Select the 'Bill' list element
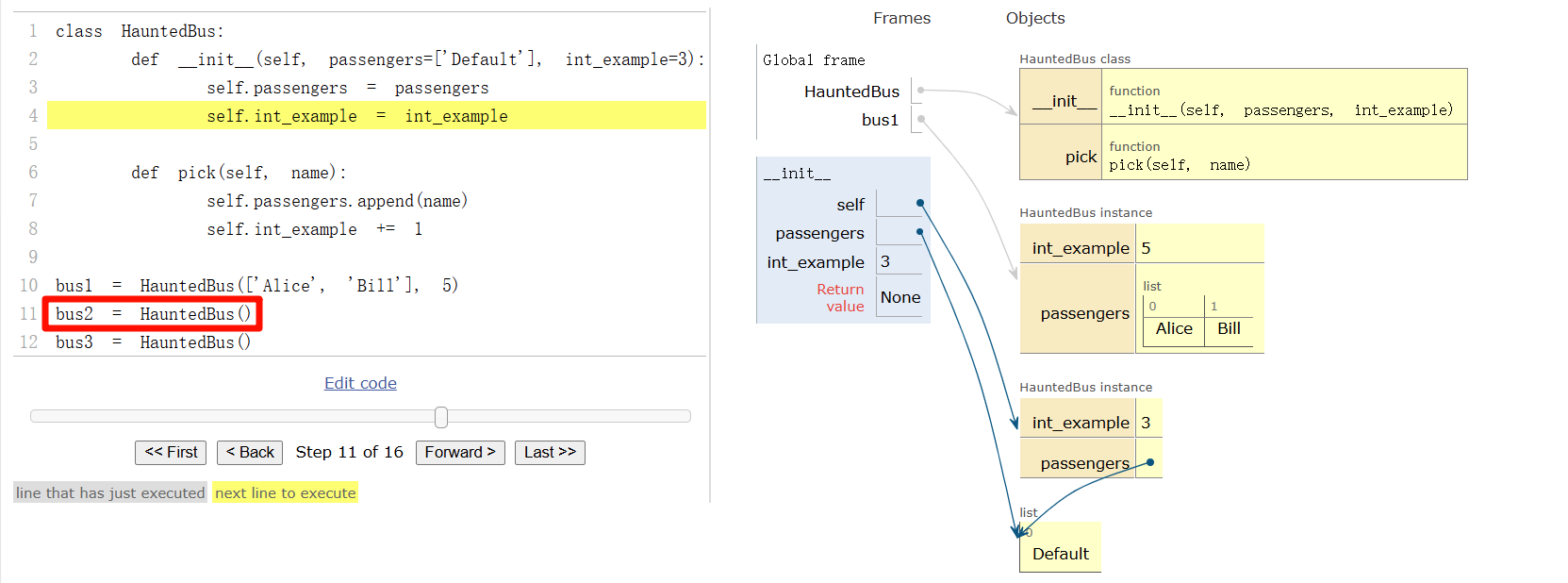The height and width of the screenshot is (583, 1568). 1229,329
